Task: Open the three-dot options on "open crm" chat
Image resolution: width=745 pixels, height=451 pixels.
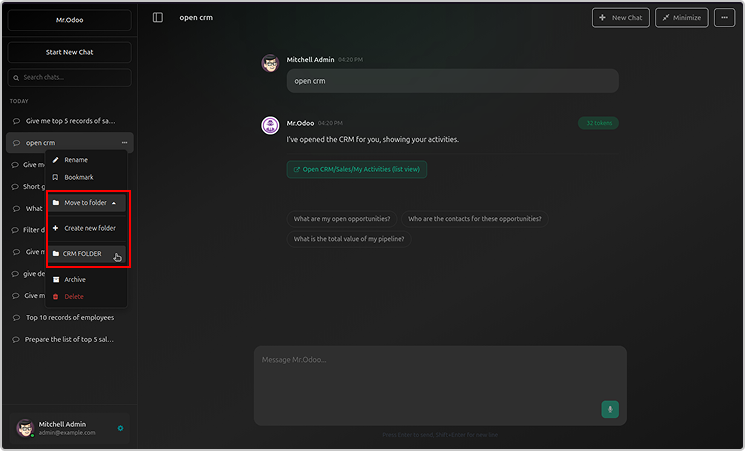Action: (124, 143)
